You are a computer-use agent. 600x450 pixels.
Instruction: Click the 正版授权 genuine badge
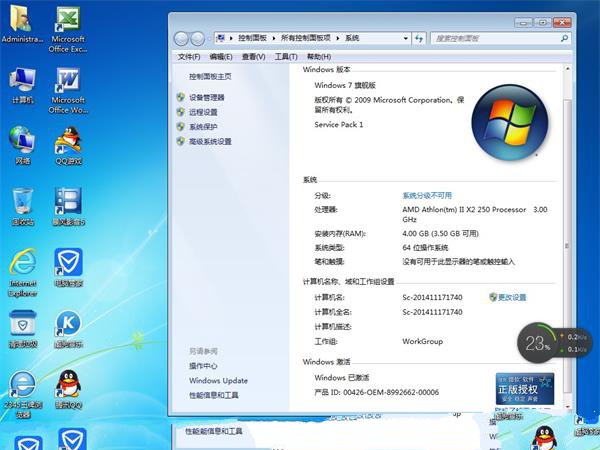click(525, 389)
